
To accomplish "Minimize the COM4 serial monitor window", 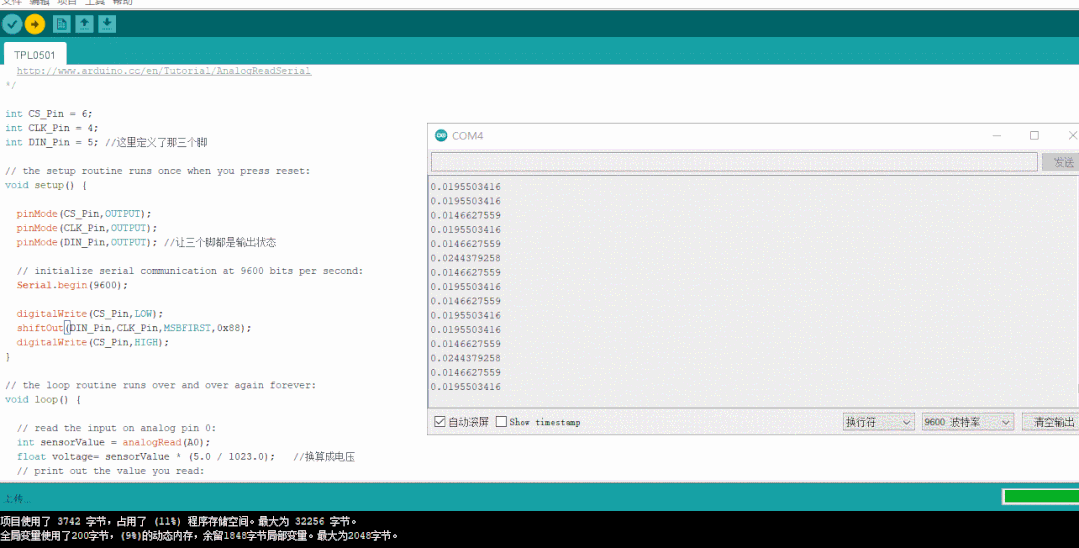I will [x=996, y=136].
